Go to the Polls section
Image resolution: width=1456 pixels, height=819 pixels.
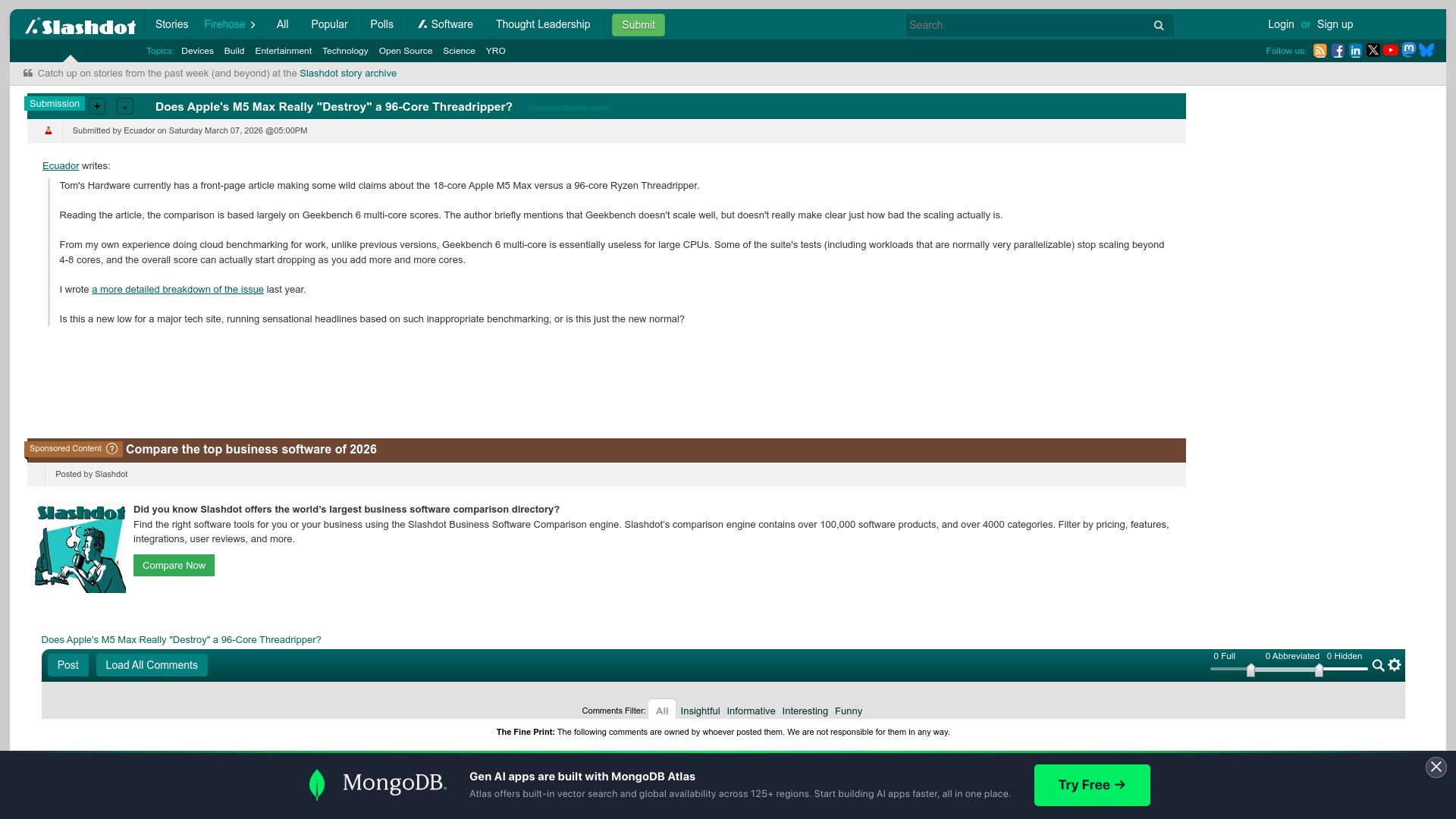click(381, 24)
